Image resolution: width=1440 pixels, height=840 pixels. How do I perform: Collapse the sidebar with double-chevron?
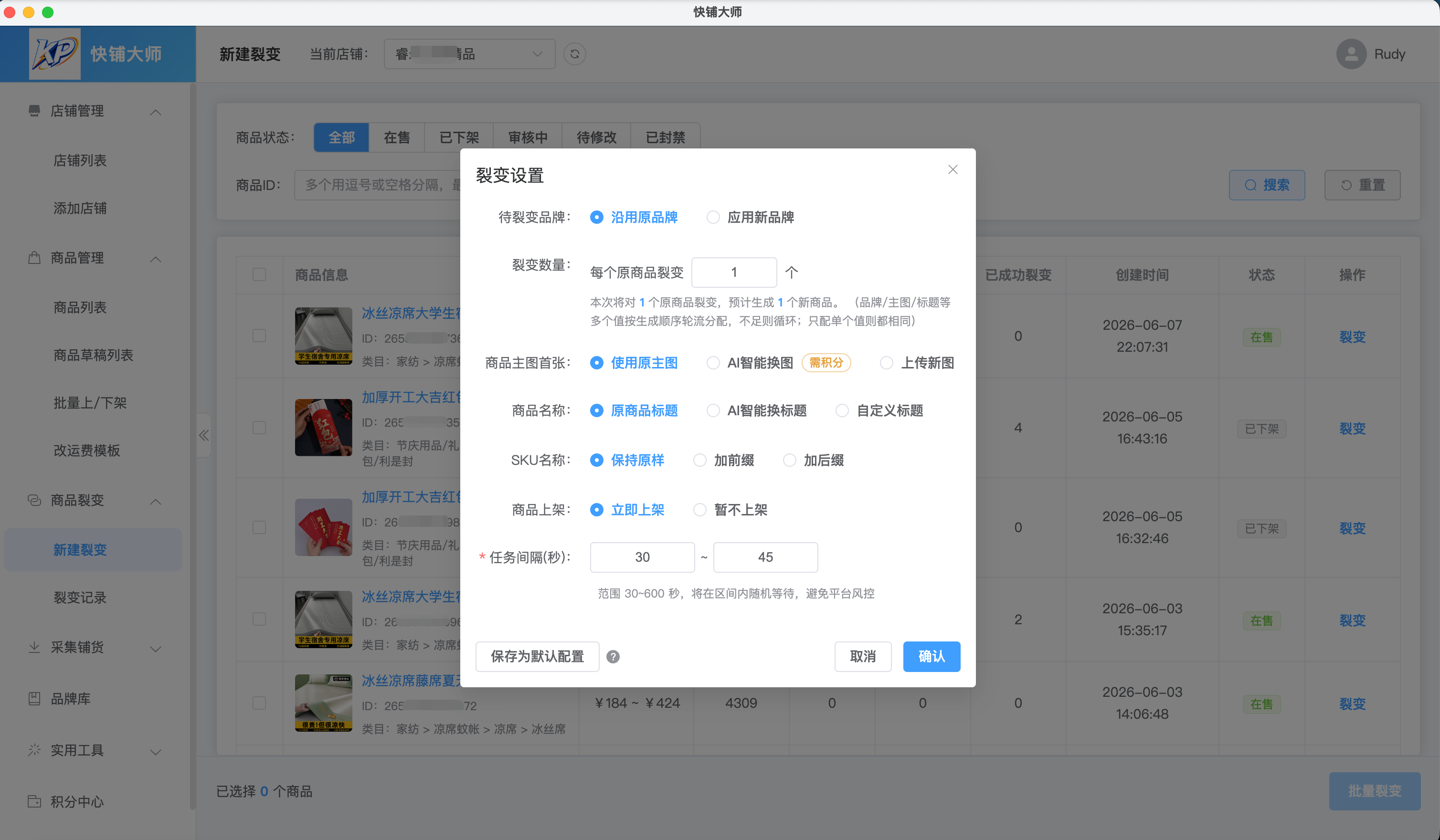point(204,436)
